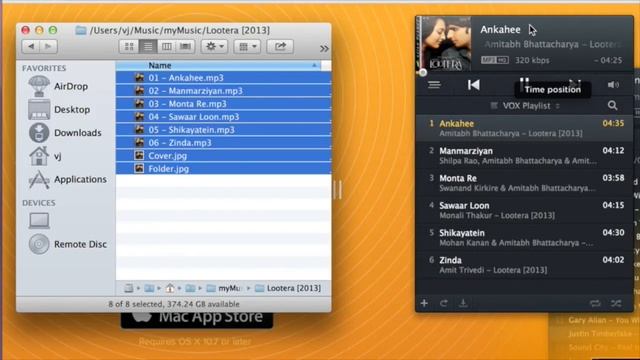The image size is (640, 360).
Task: Play track 1 Ankahee in VOX
Action: pos(524,128)
